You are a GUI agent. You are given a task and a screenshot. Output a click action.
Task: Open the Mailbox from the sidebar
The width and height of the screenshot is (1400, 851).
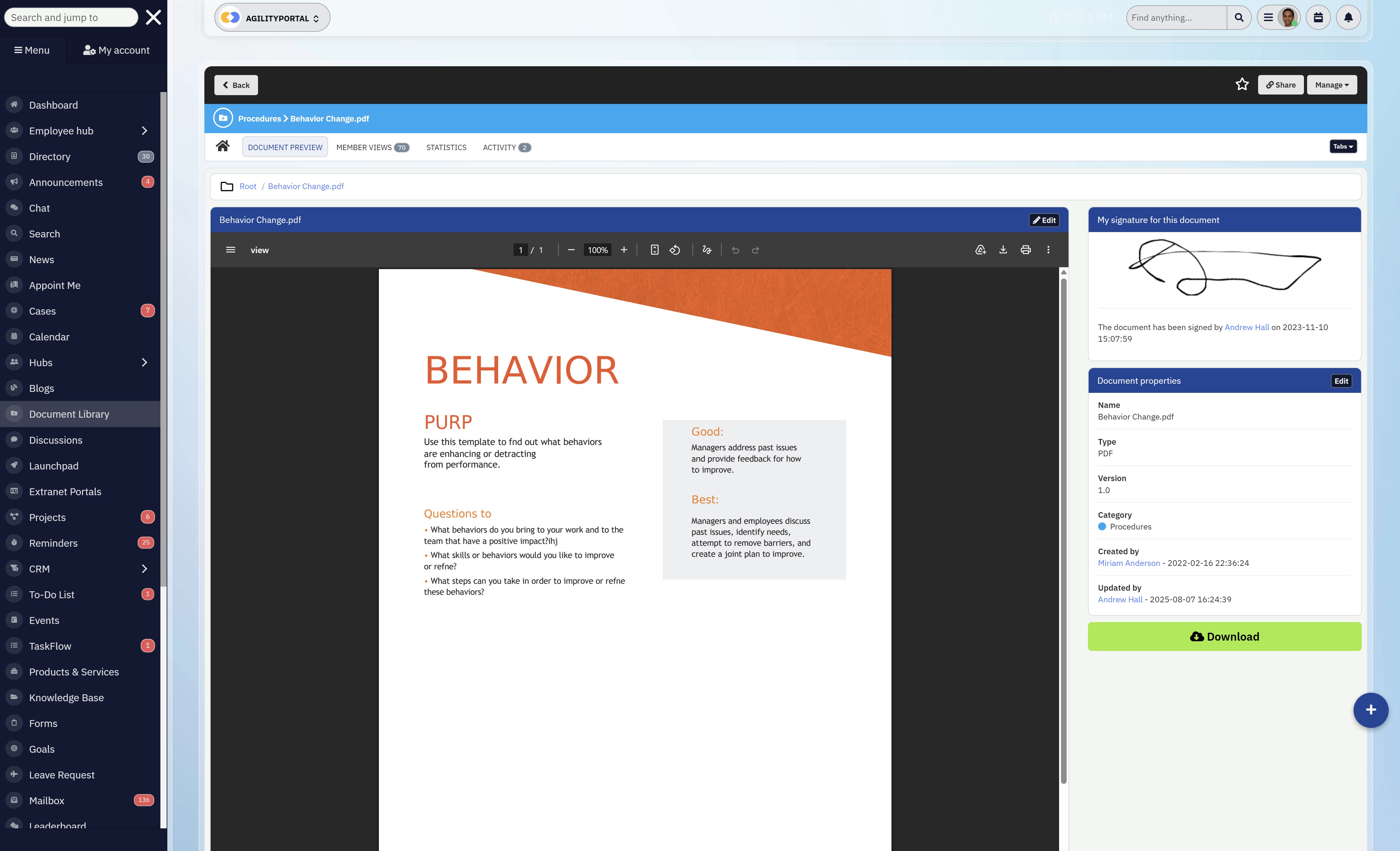click(46, 800)
